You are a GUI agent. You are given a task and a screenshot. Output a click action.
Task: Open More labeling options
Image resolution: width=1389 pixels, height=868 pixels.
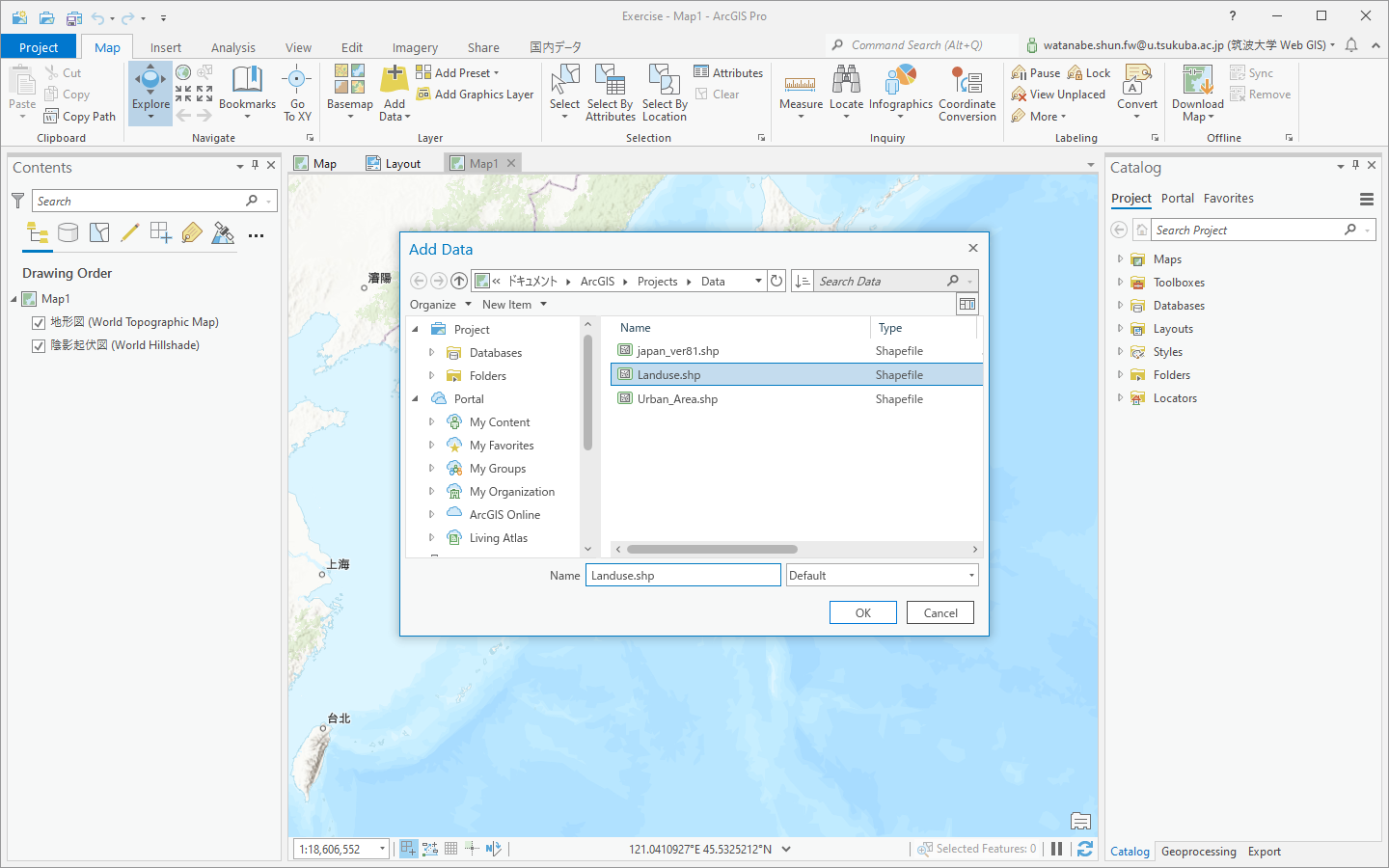tap(1039, 117)
